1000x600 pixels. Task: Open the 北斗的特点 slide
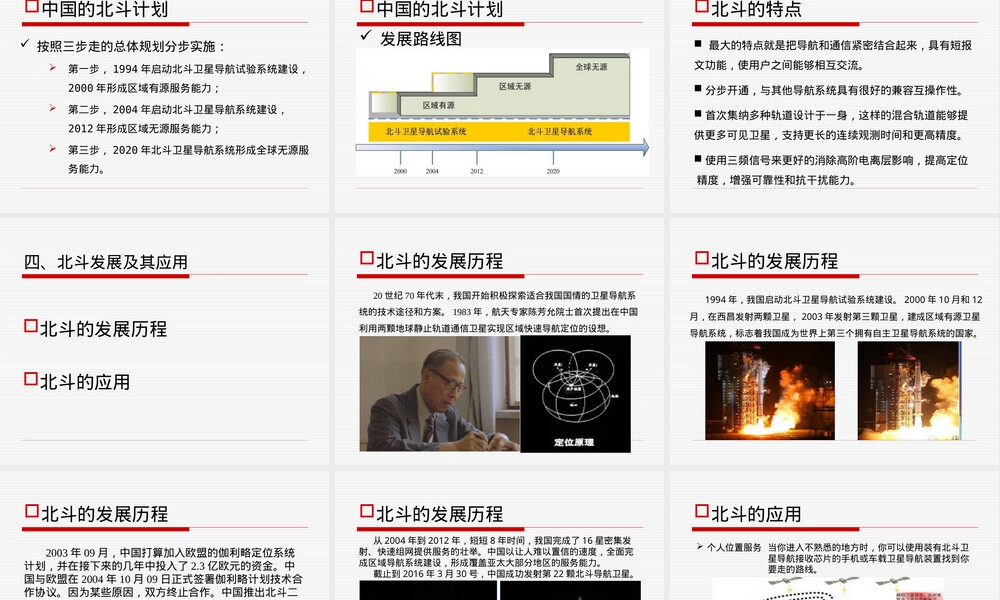(834, 106)
